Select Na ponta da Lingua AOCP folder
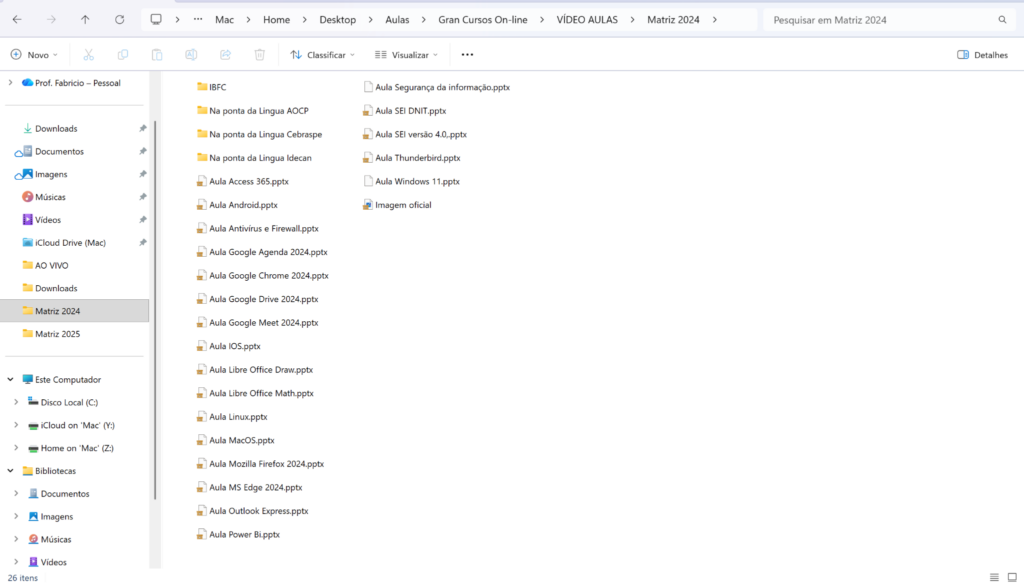Image resolution: width=1024 pixels, height=585 pixels. pyautogui.click(x=253, y=110)
